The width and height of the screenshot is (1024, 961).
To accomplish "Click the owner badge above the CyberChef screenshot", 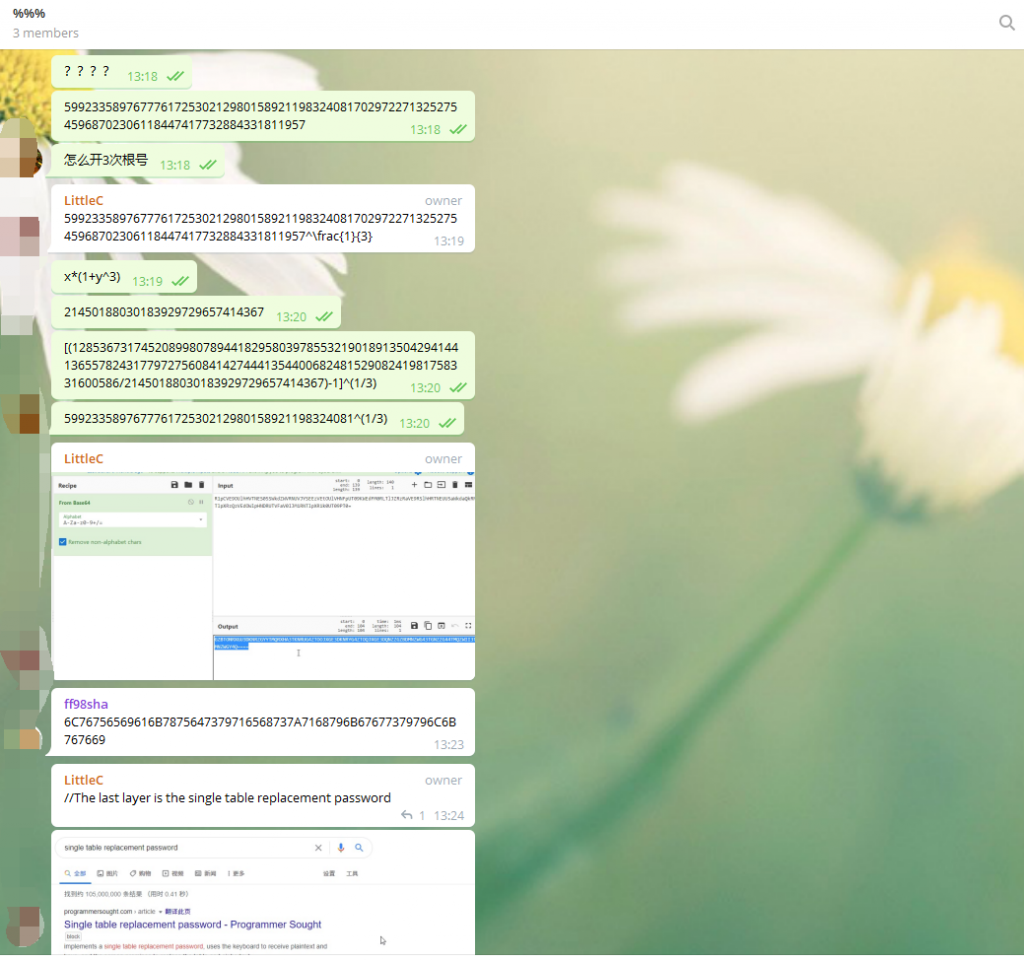I will [x=443, y=459].
